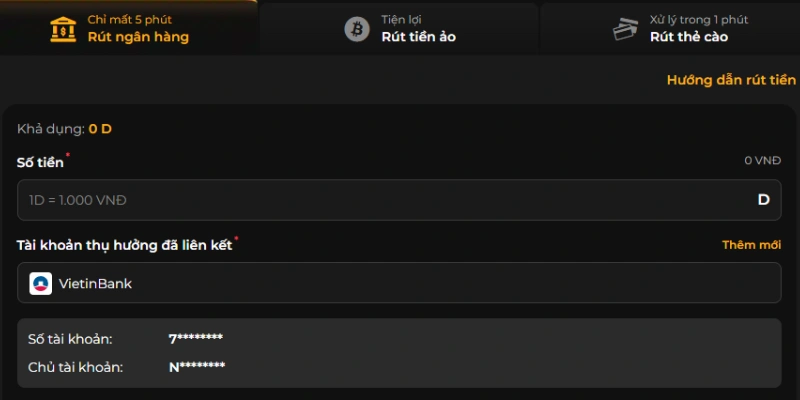
Task: Click the bank building icon
Action: click(63, 29)
